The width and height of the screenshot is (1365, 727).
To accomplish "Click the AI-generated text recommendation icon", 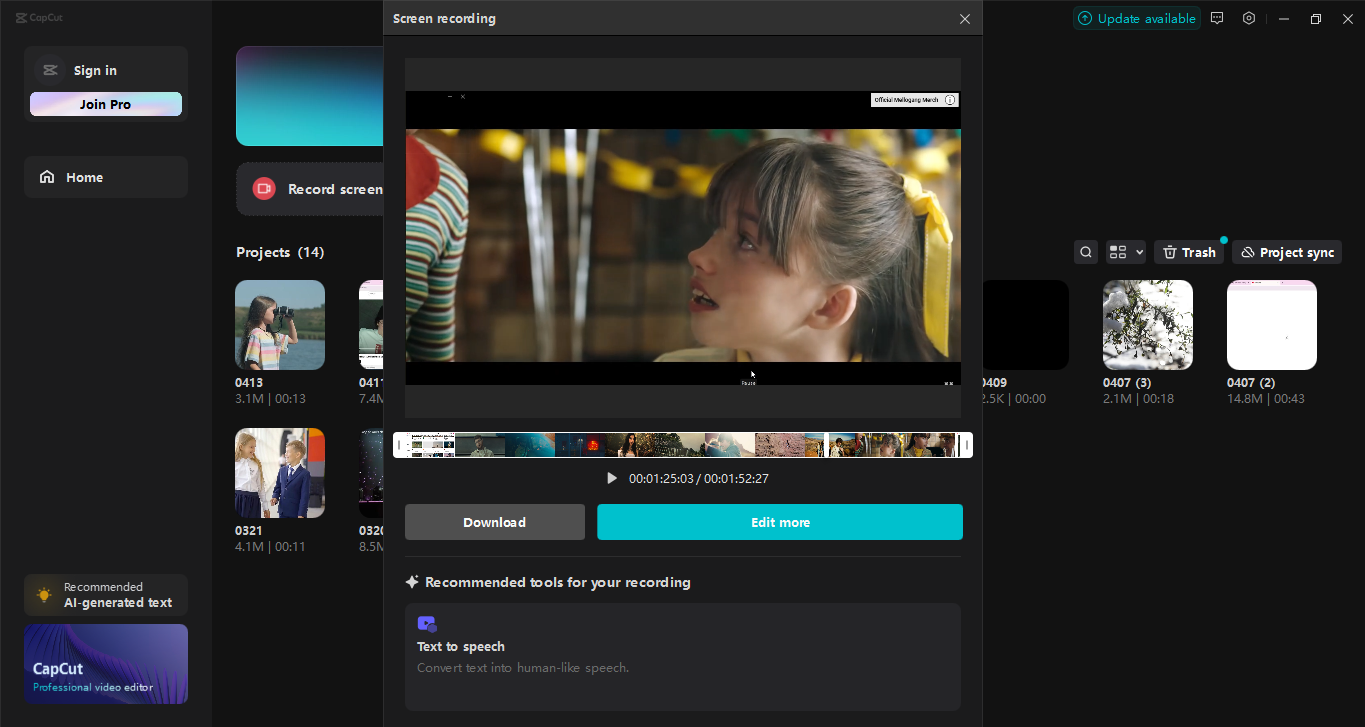I will [43, 594].
